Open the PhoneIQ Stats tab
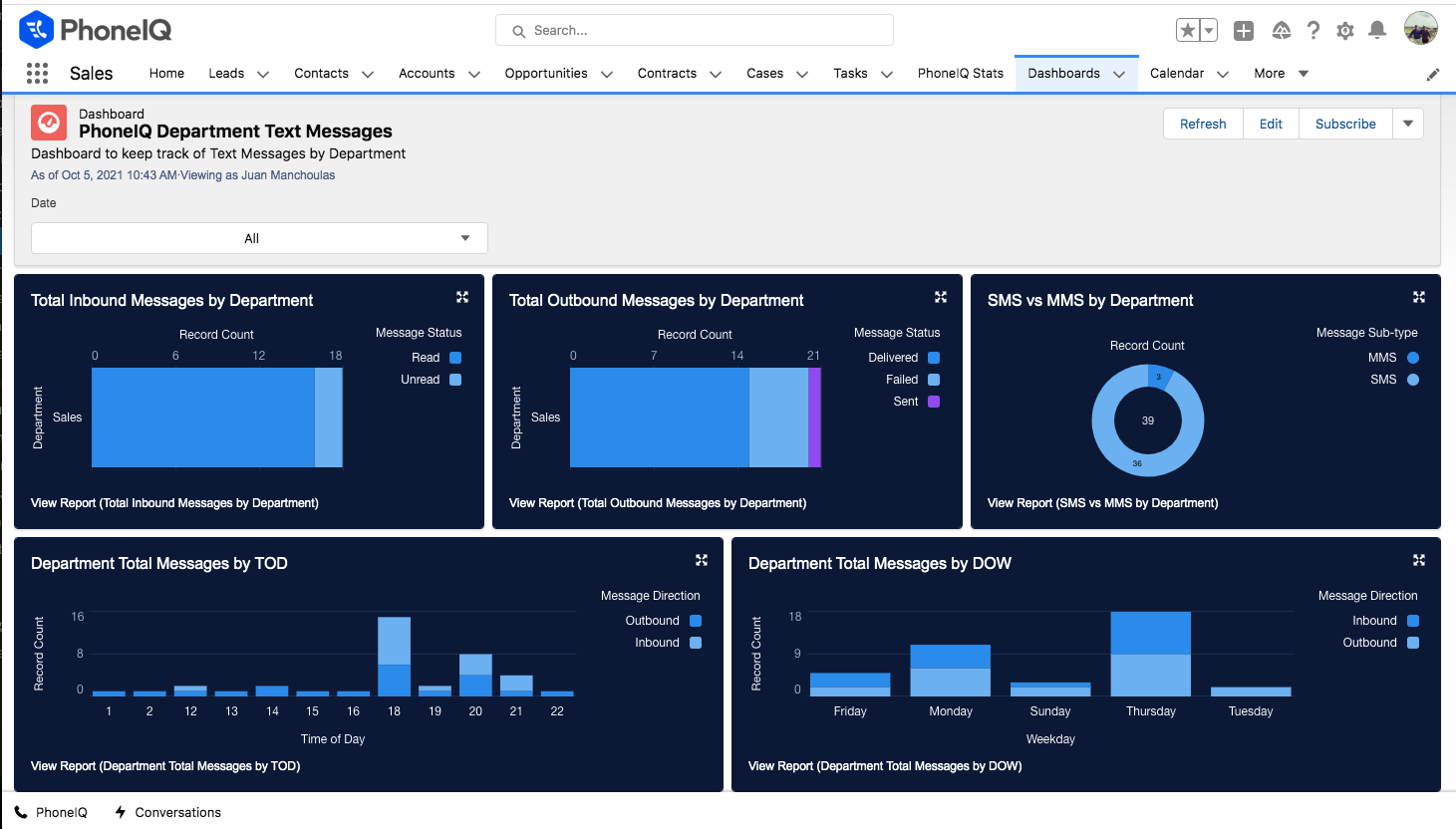Screen dimensions: 1456x829 [x=961, y=74]
